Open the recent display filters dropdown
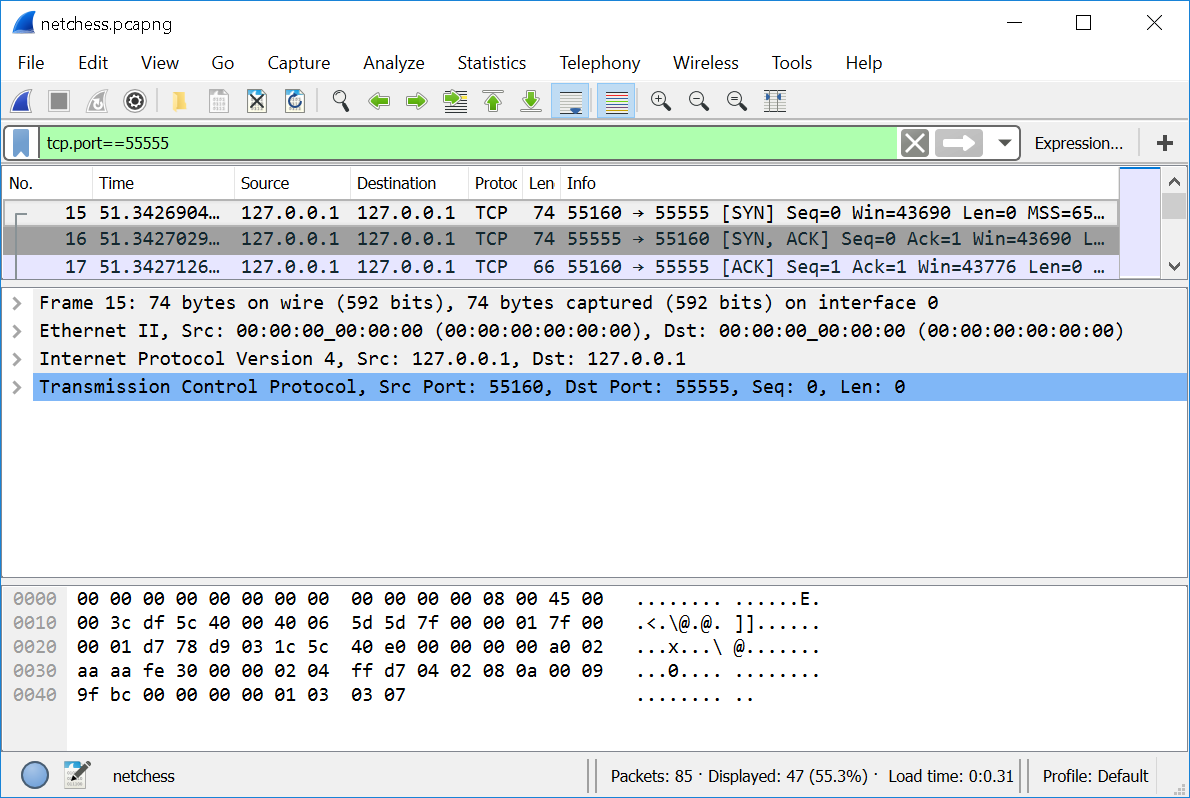The image size is (1190, 798). pyautogui.click(x=1004, y=143)
